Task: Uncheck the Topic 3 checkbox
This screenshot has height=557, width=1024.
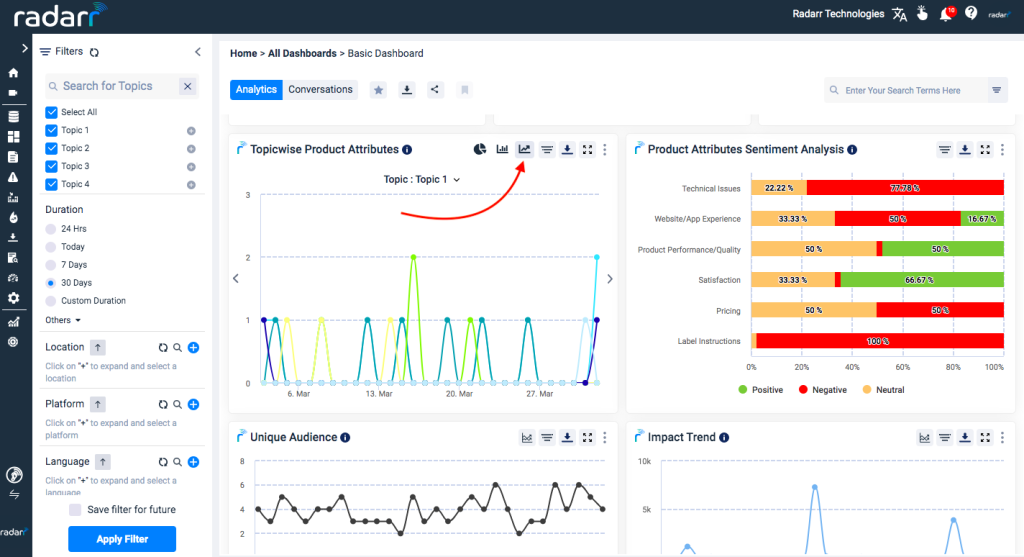Action: coord(52,166)
